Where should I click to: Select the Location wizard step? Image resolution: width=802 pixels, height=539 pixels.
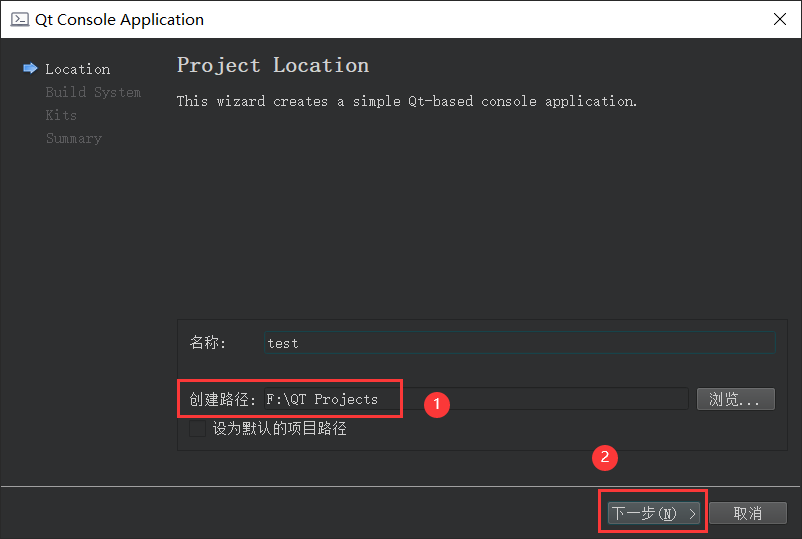click(x=78, y=69)
